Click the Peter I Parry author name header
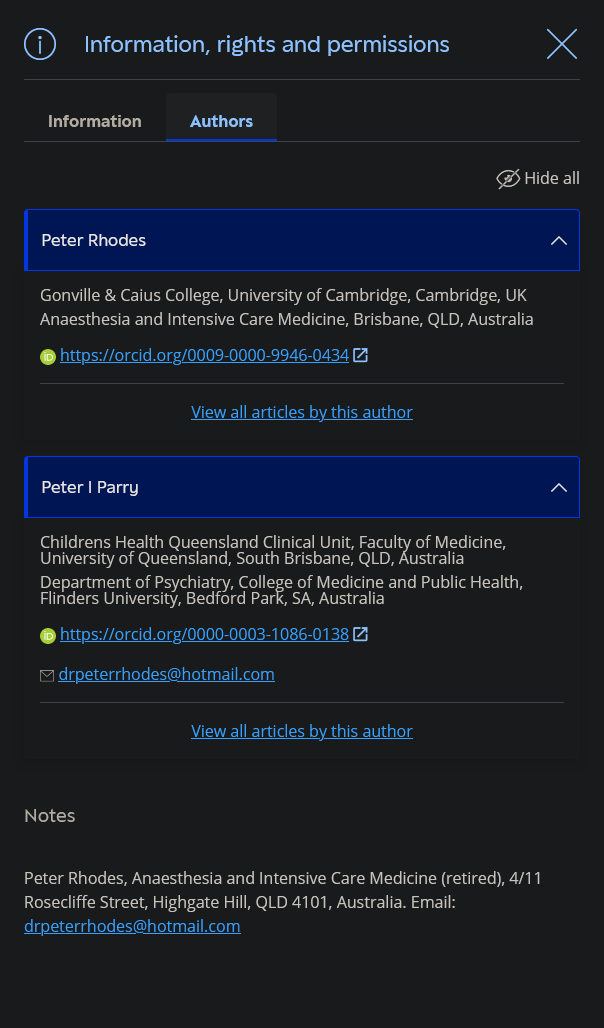604x1028 pixels. click(x=90, y=488)
